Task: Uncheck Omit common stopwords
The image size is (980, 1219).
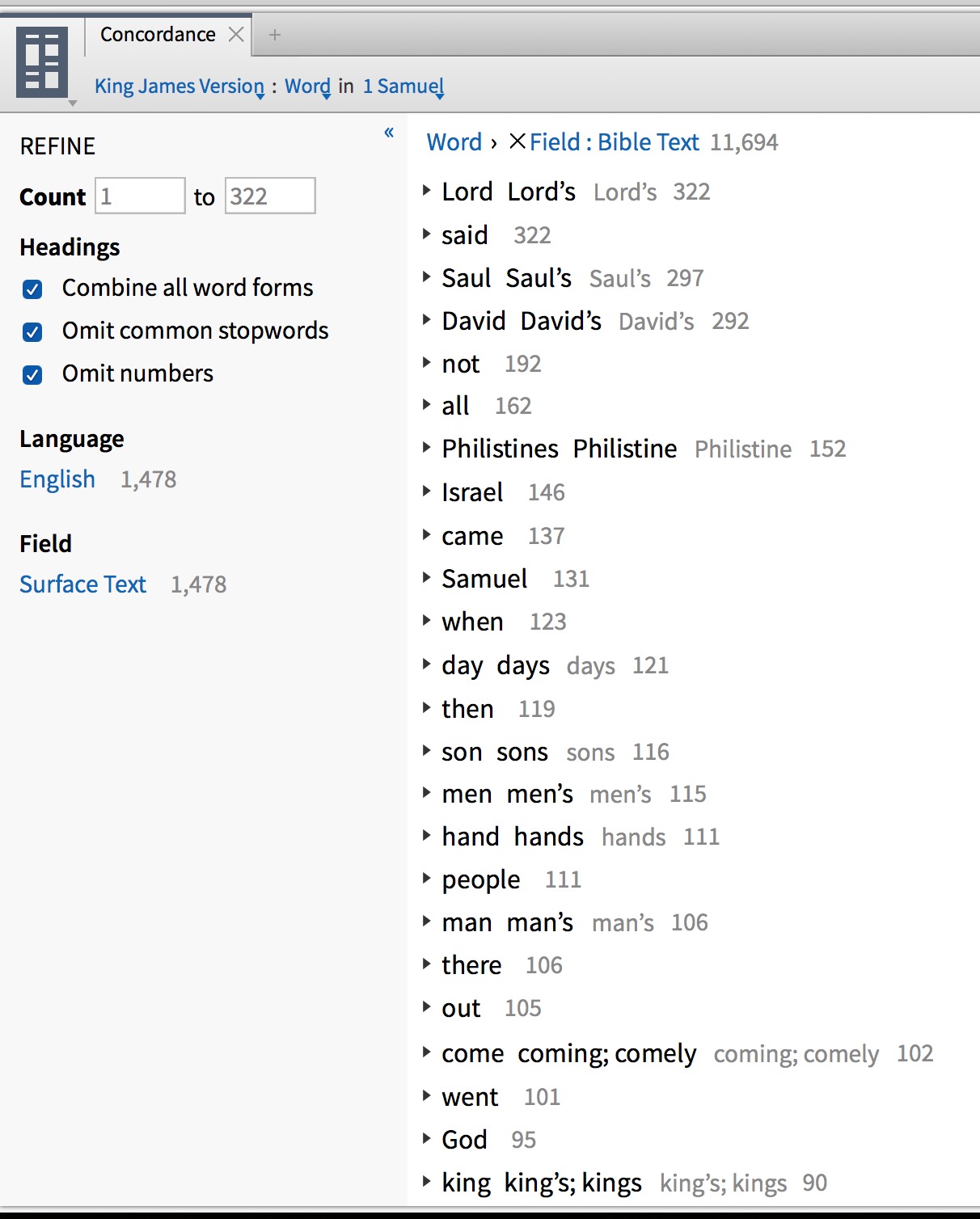Action: tap(32, 331)
